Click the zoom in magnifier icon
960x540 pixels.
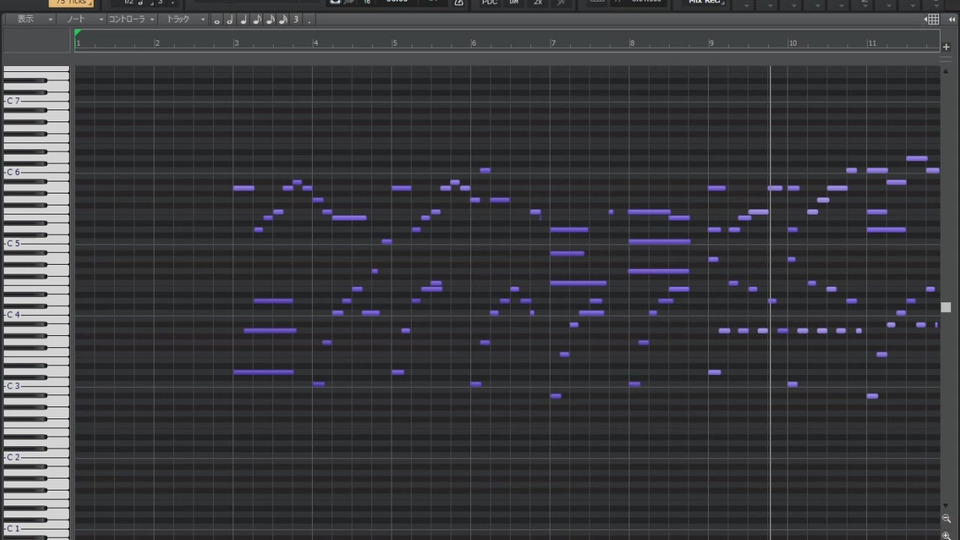coord(946,535)
